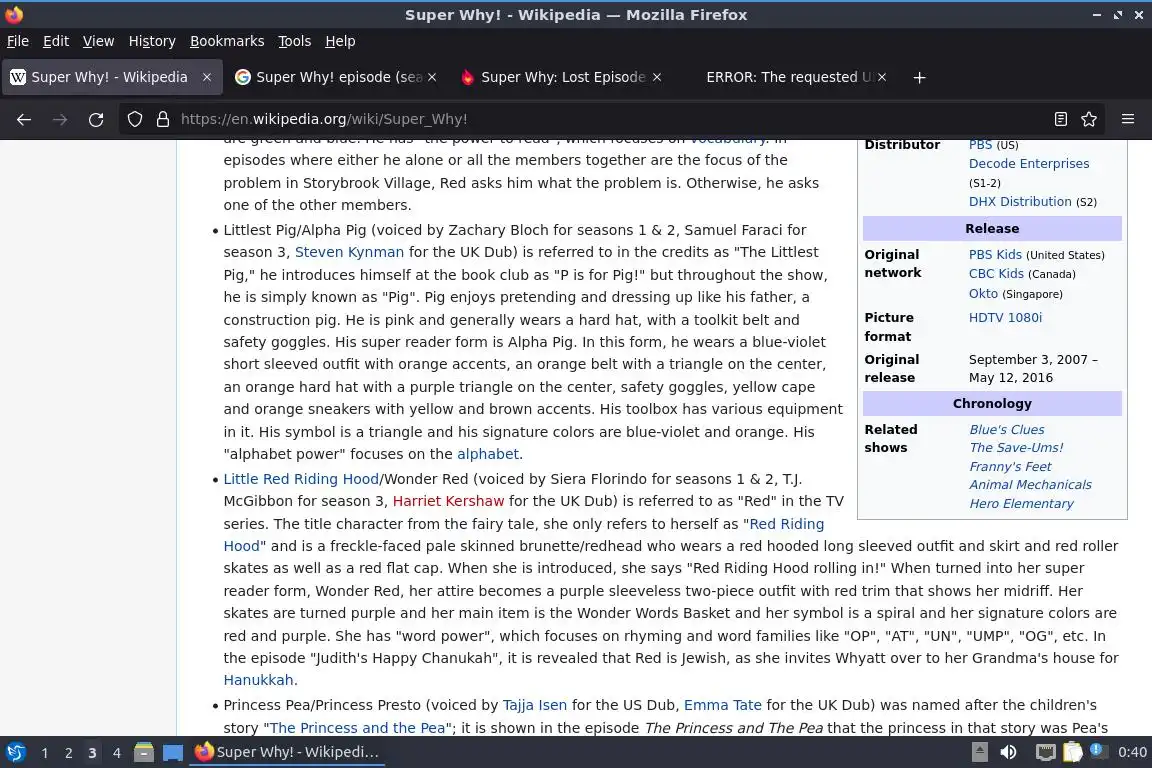Open volume speaker icon in tray
The image size is (1152, 768).
[1009, 753]
